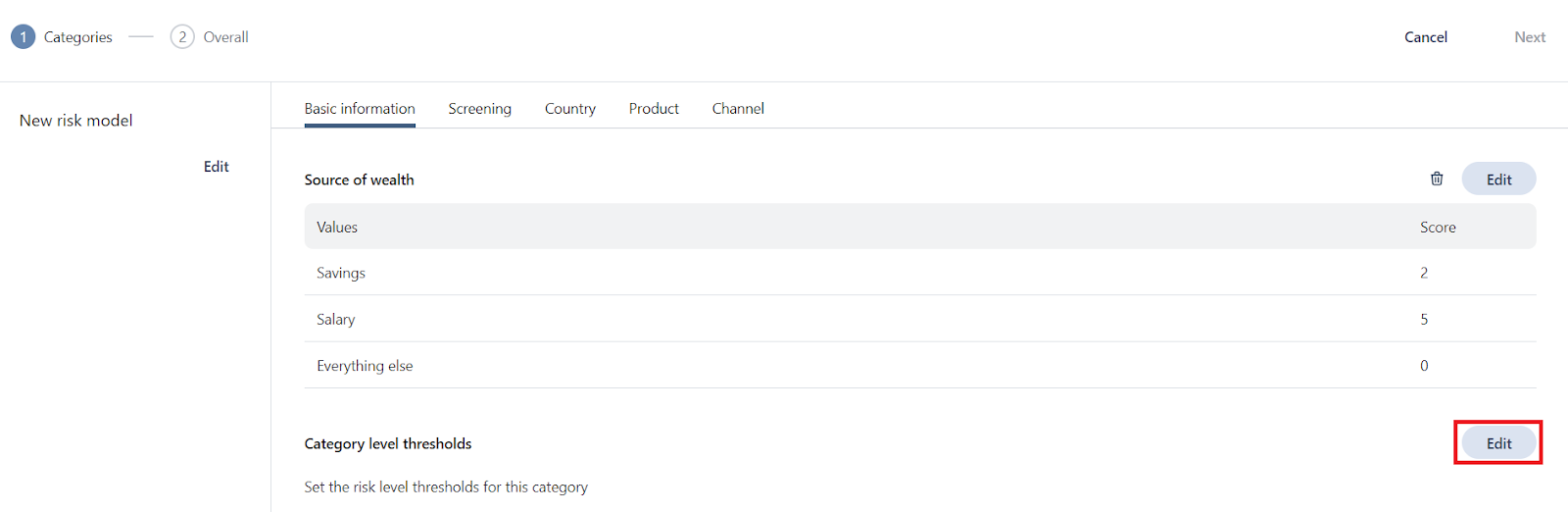Delete the Source of wealth factor
Viewport: 1568px width, 512px height.
tap(1437, 179)
